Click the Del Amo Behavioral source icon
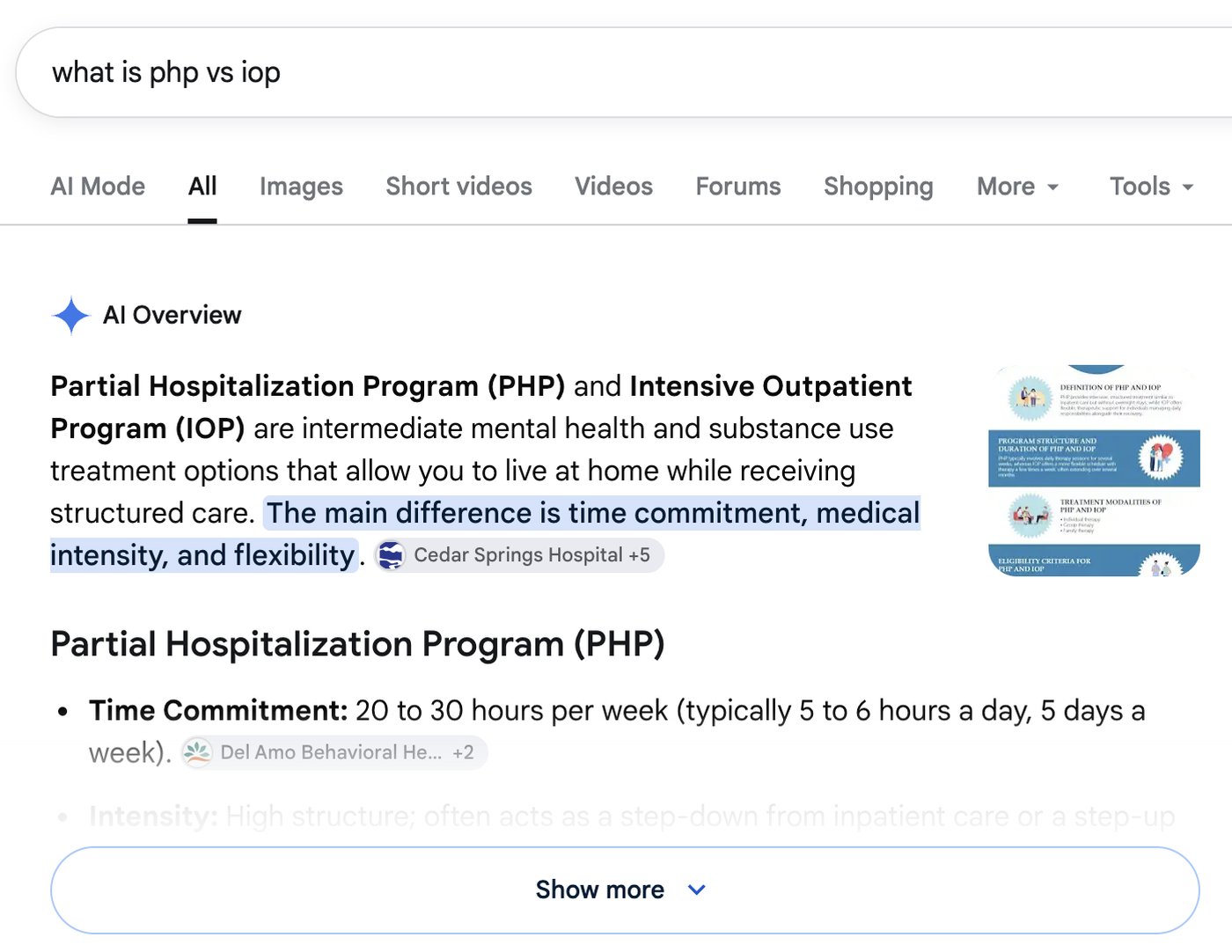The image size is (1232, 952). coord(197,752)
